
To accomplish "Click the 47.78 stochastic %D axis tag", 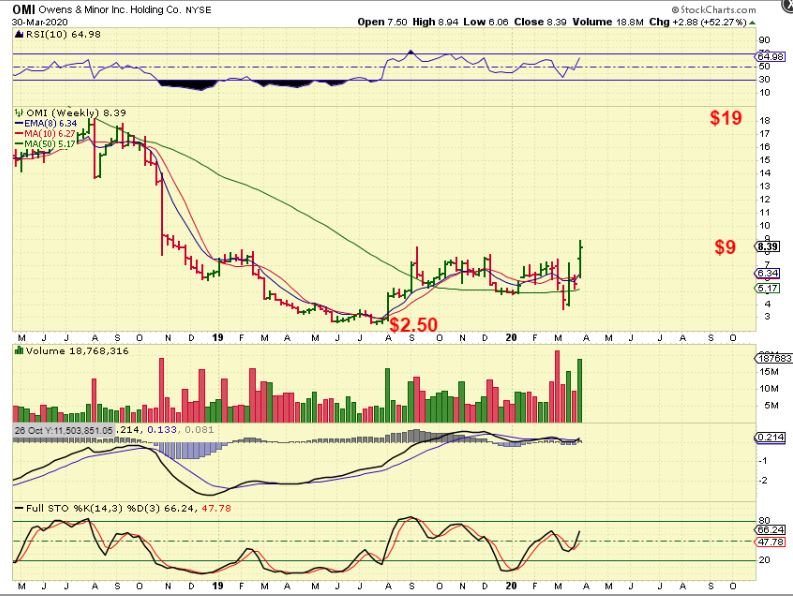I will click(771, 542).
